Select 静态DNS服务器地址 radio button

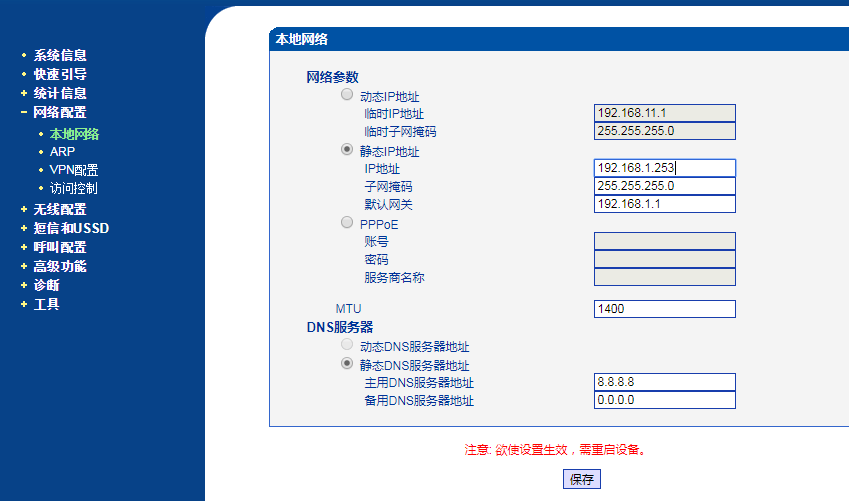click(x=347, y=364)
